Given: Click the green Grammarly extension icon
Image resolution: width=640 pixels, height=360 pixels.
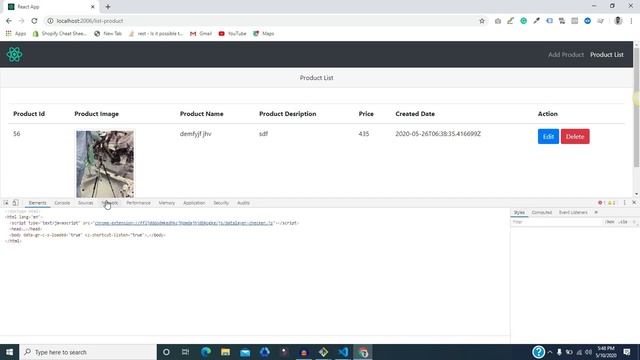Looking at the screenshot, I should (x=523, y=21).
